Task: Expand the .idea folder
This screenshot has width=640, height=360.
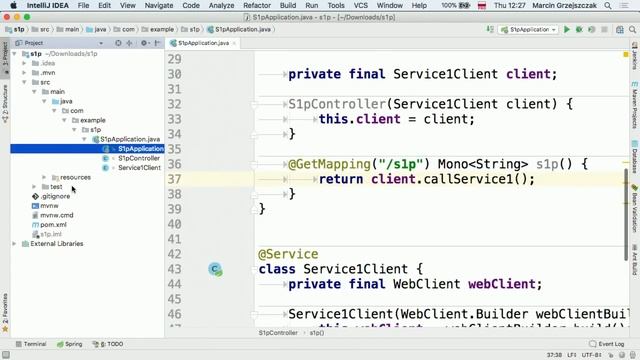Action: point(24,63)
